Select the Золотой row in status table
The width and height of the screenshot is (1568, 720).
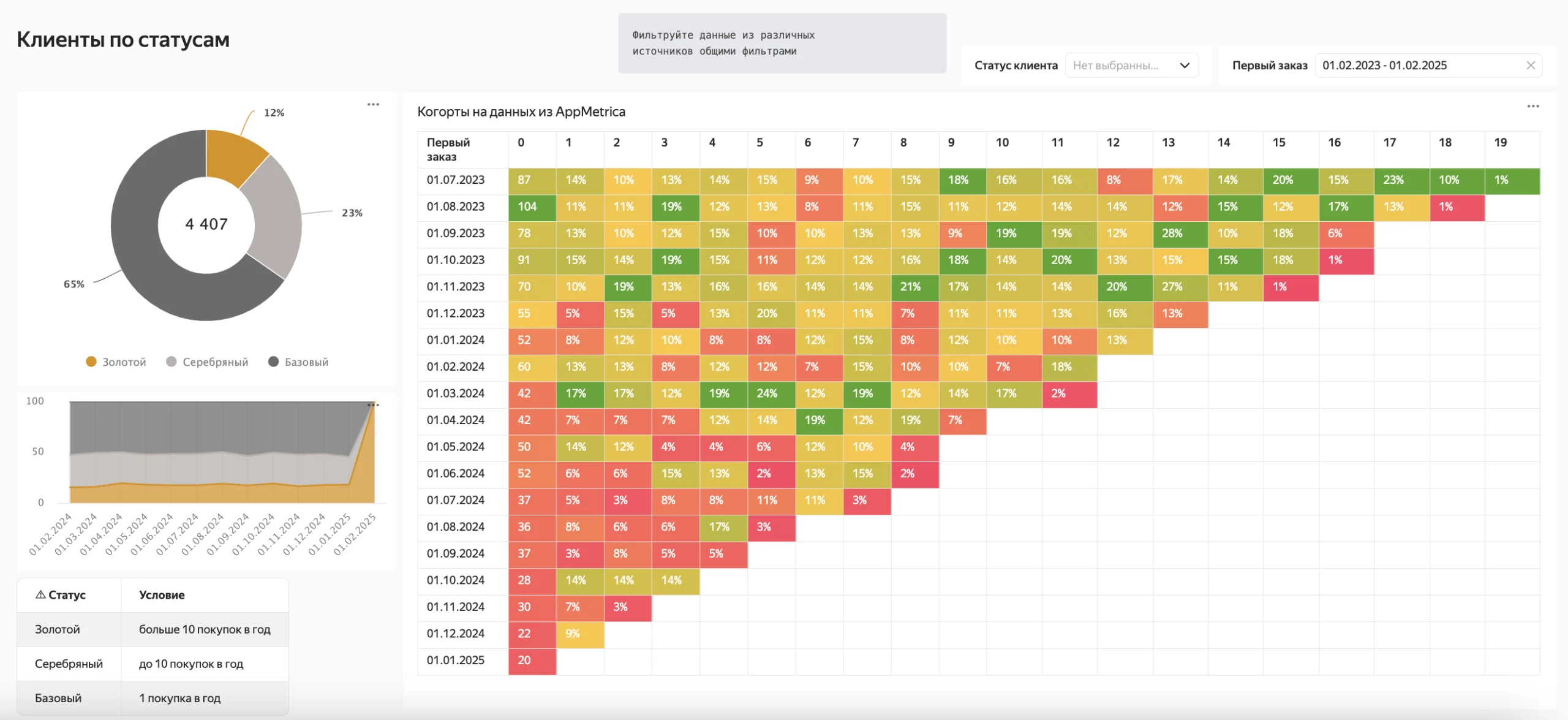pos(153,629)
